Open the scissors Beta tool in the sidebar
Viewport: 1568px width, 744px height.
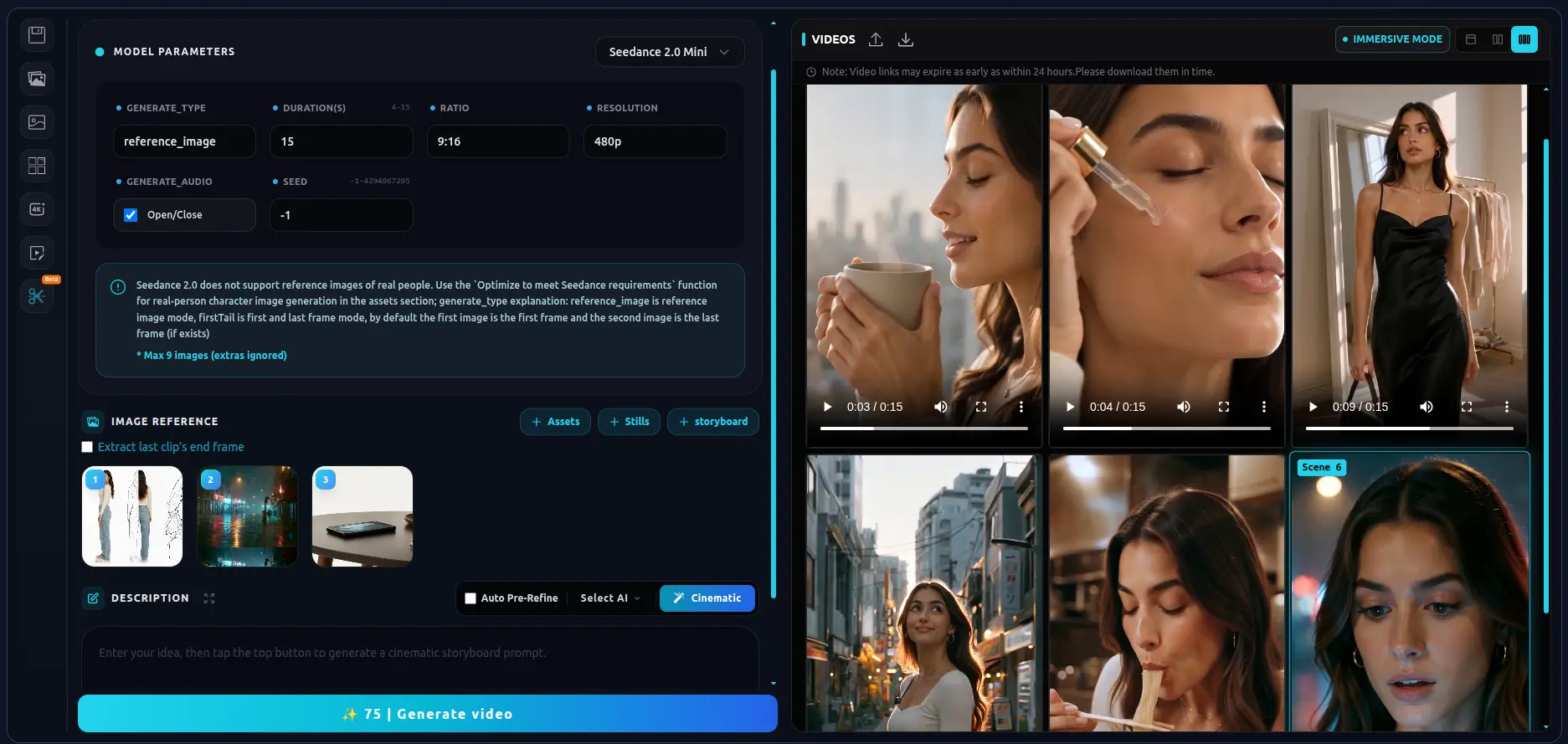pos(37,296)
